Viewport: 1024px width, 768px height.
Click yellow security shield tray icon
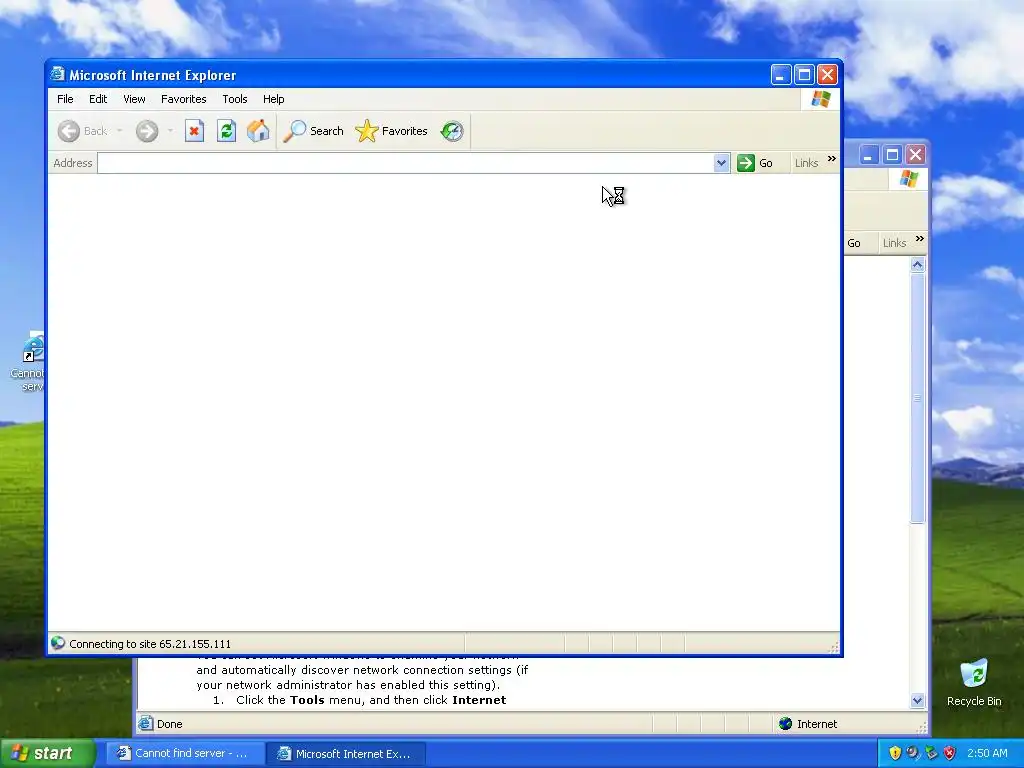click(x=895, y=753)
